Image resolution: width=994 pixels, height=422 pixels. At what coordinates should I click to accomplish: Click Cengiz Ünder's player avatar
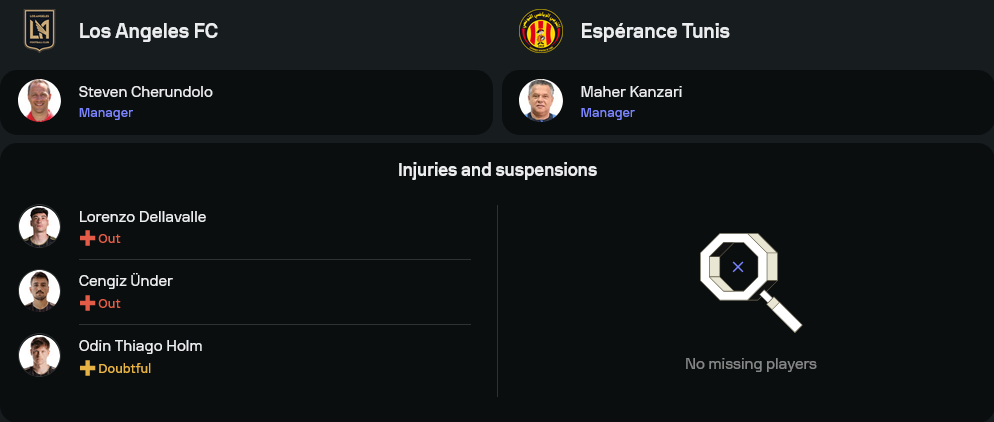coord(40,291)
